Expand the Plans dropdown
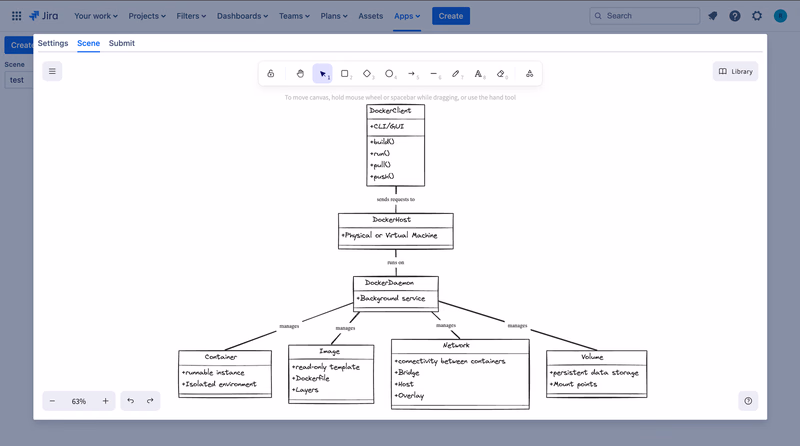Screen dimensions: 800x446 pos(334,16)
